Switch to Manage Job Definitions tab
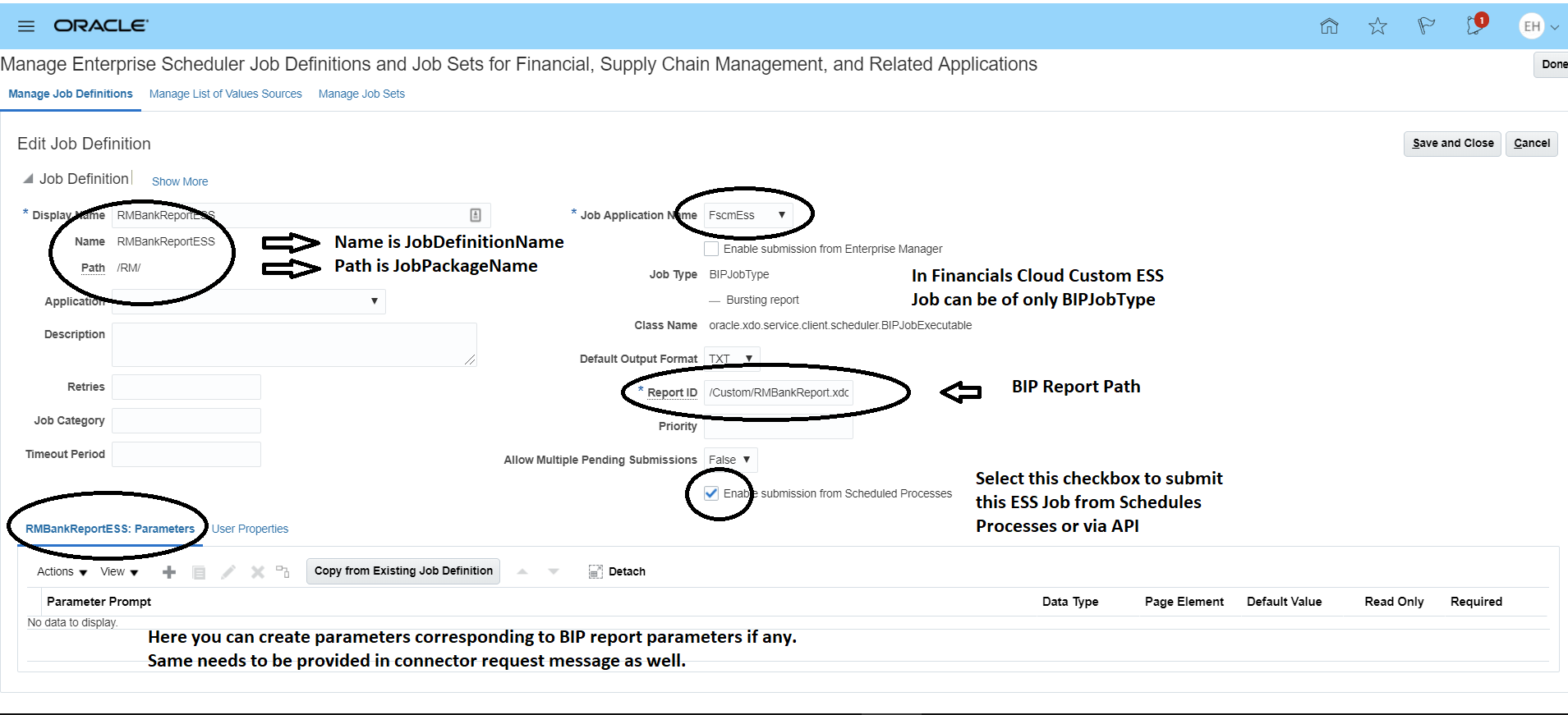 71,94
